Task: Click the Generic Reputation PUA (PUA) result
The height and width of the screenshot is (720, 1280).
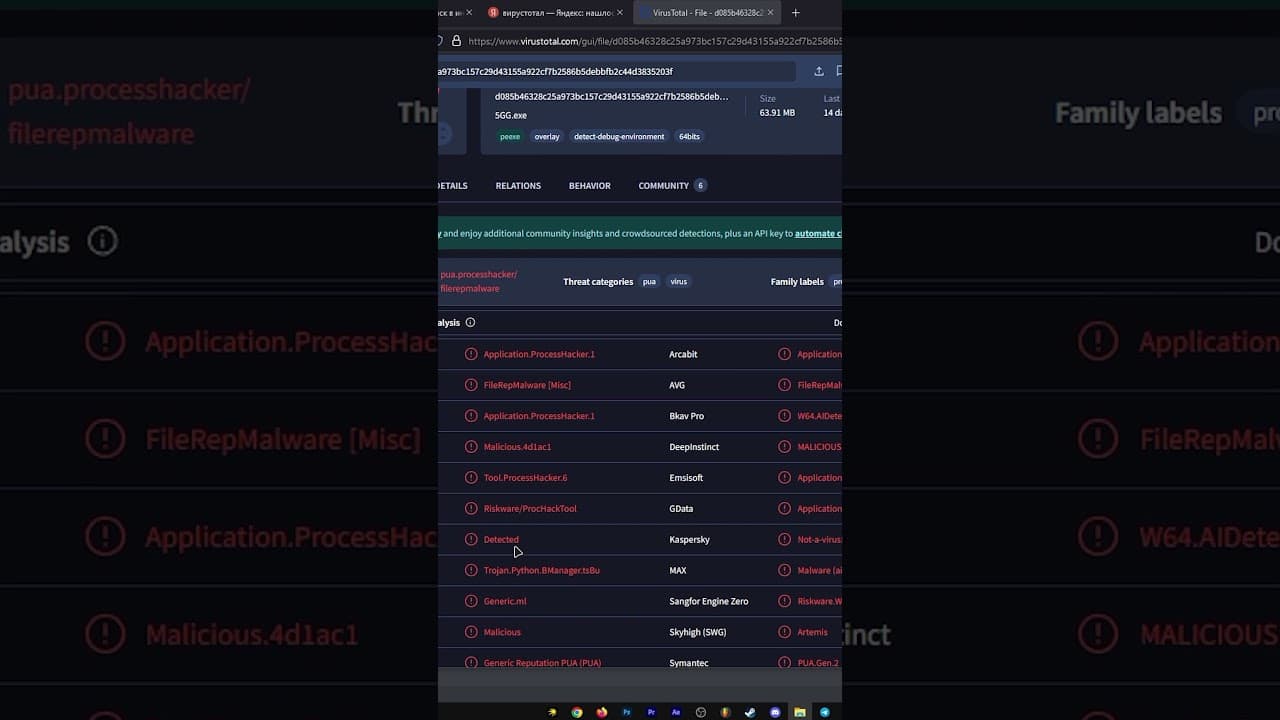Action: (x=542, y=663)
